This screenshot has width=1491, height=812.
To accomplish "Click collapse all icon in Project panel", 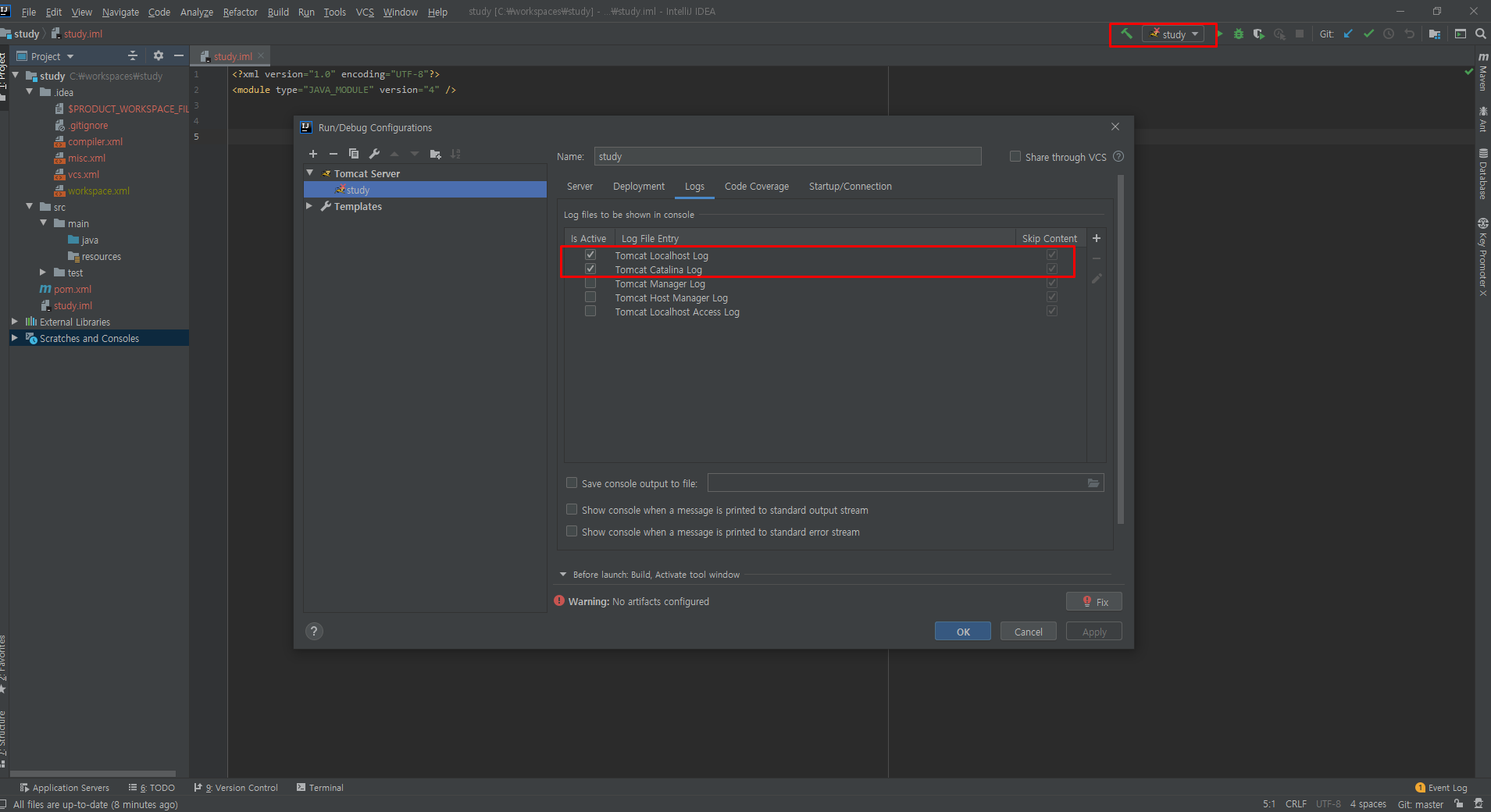I will click(133, 55).
